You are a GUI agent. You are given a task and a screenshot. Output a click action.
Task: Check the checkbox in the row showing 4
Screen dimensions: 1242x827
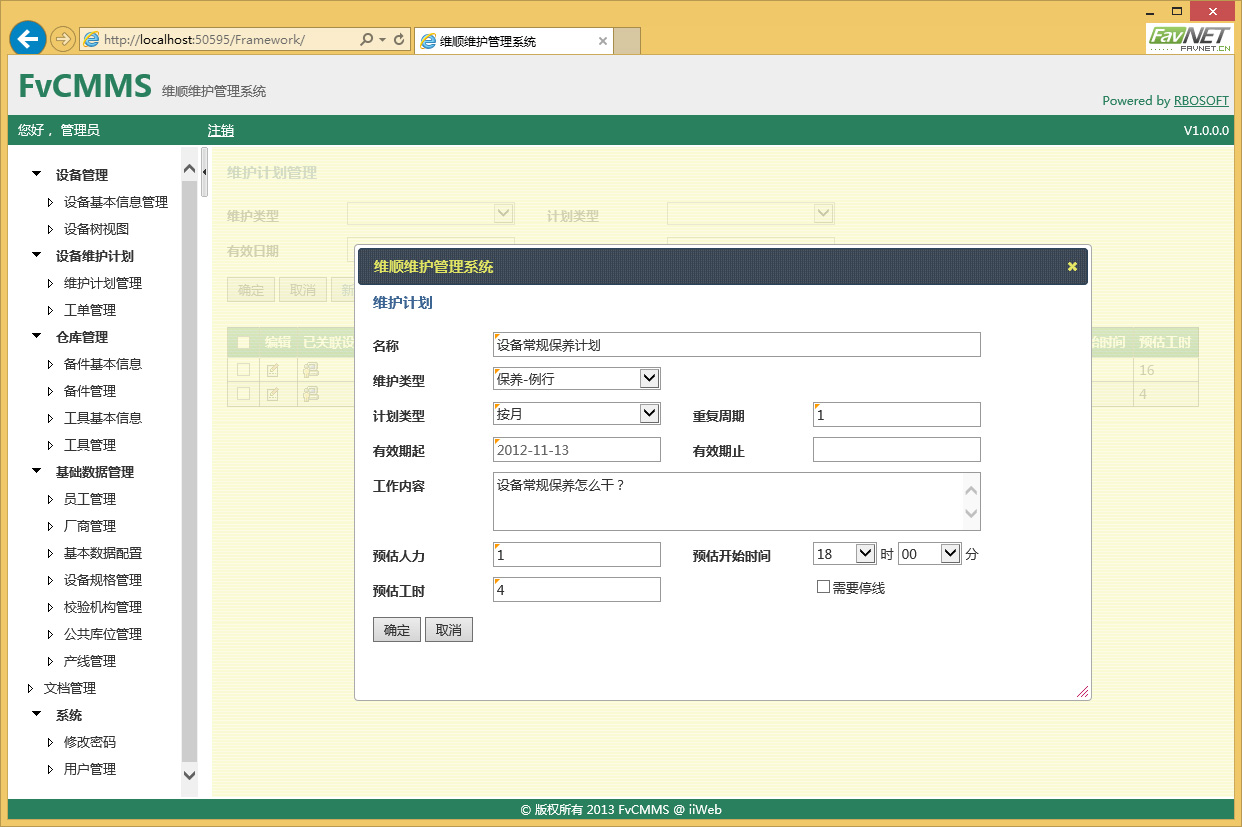(243, 394)
